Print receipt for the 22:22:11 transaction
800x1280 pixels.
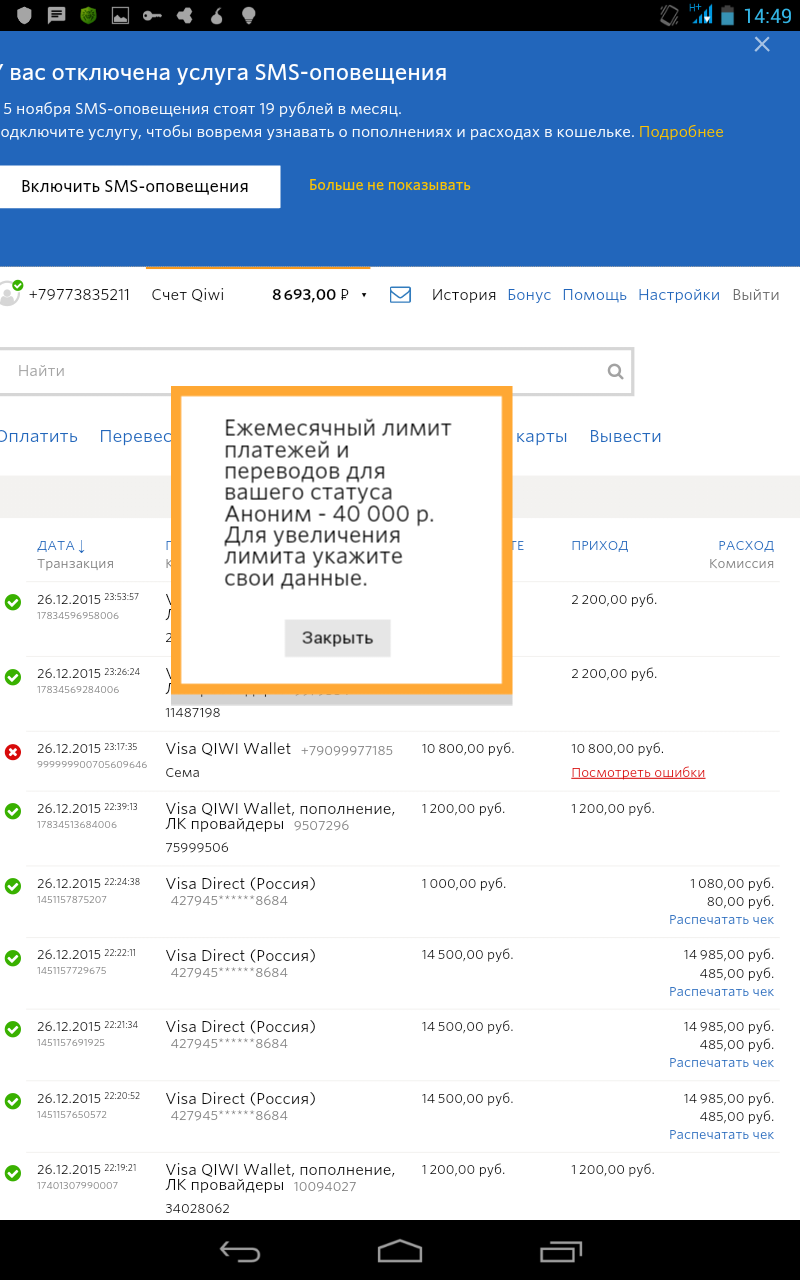coord(721,992)
